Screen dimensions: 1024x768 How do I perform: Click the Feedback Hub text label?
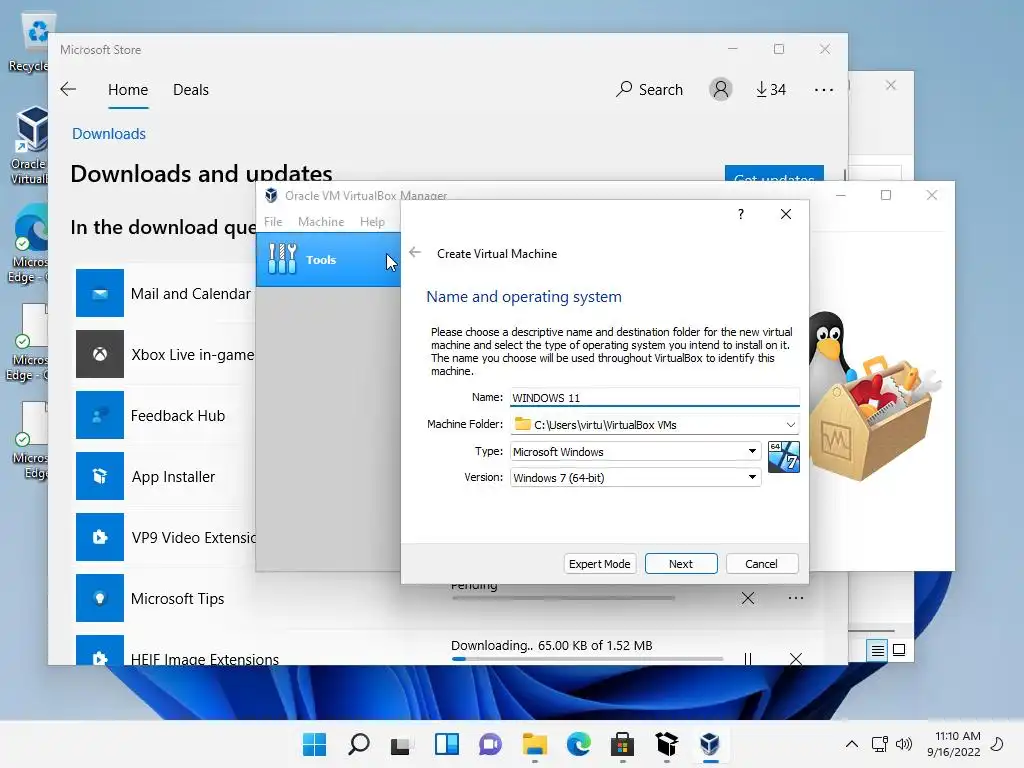point(178,415)
